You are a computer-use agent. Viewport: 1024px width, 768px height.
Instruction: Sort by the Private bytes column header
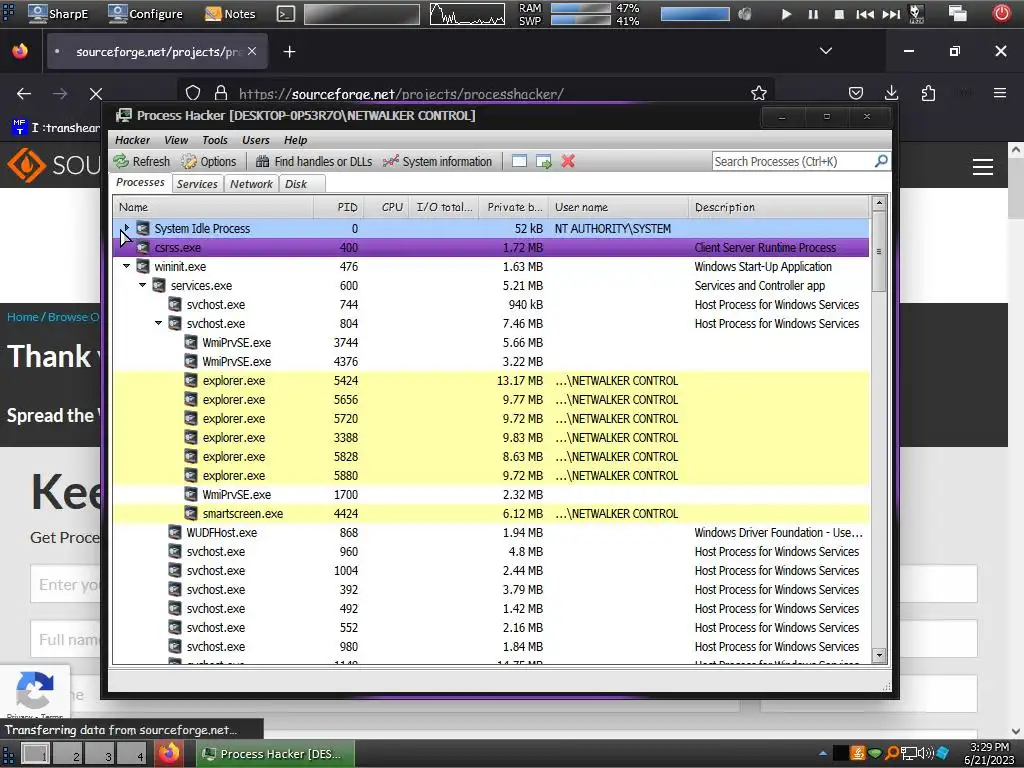[x=513, y=207]
